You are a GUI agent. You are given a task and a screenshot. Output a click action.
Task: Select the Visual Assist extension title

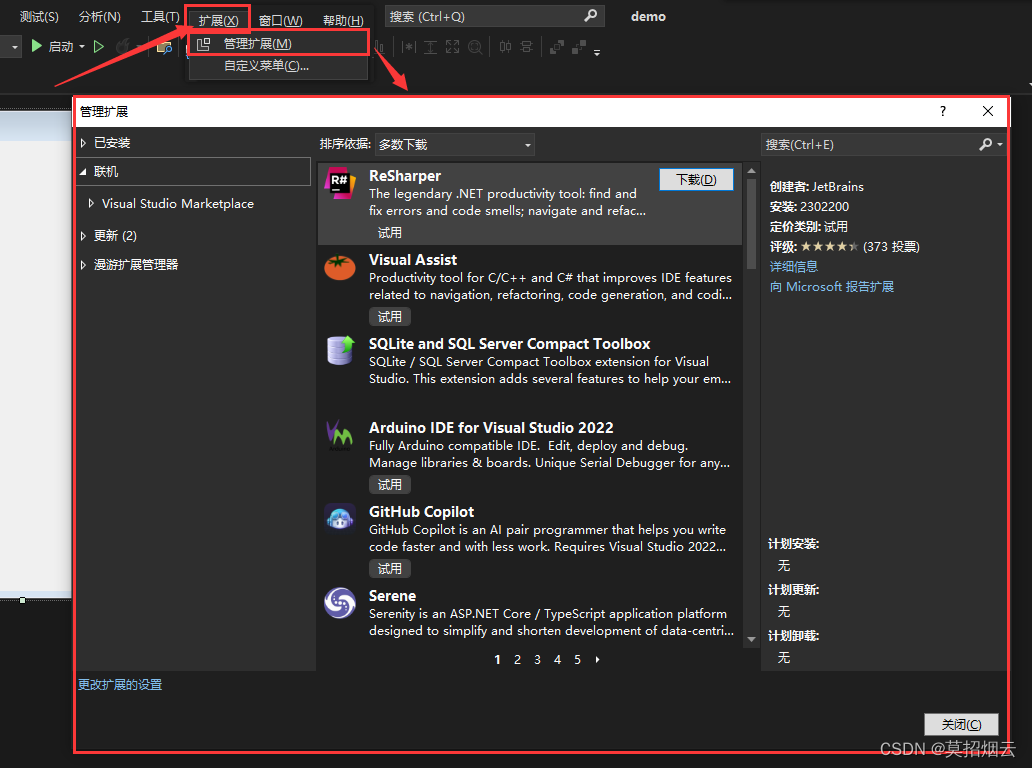[x=413, y=260]
